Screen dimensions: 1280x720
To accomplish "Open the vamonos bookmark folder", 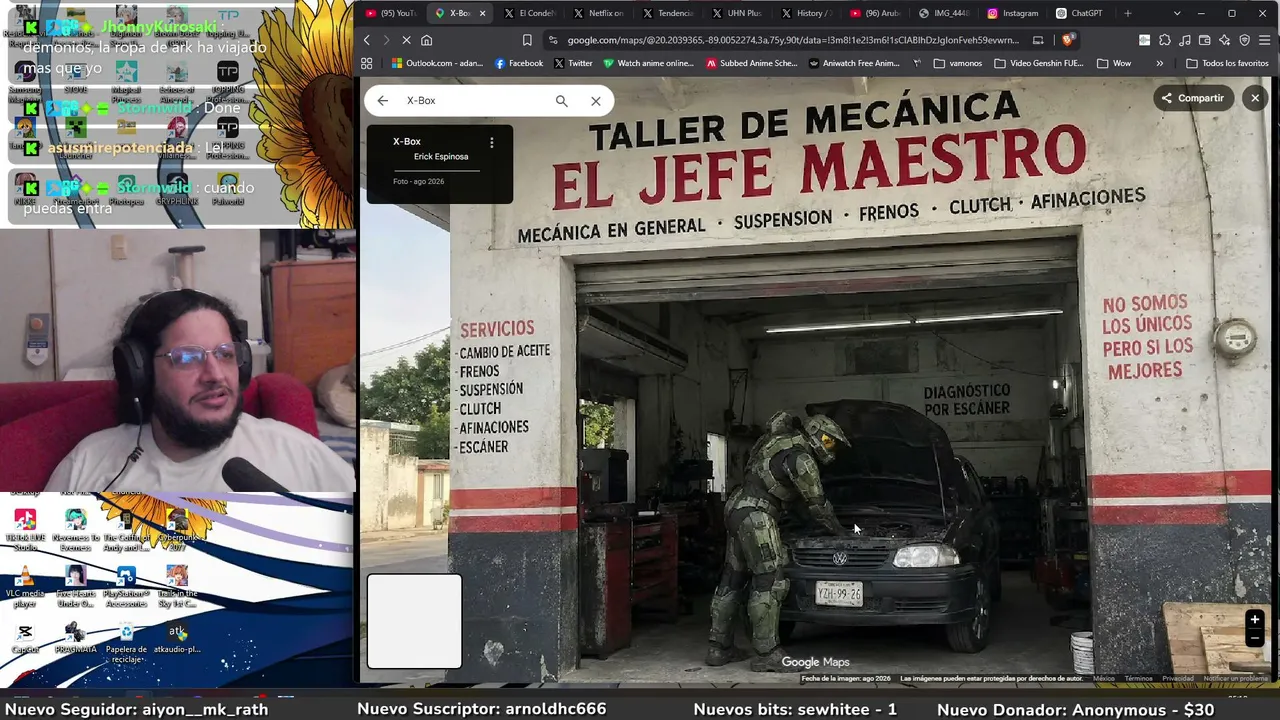I will click(x=957, y=63).
